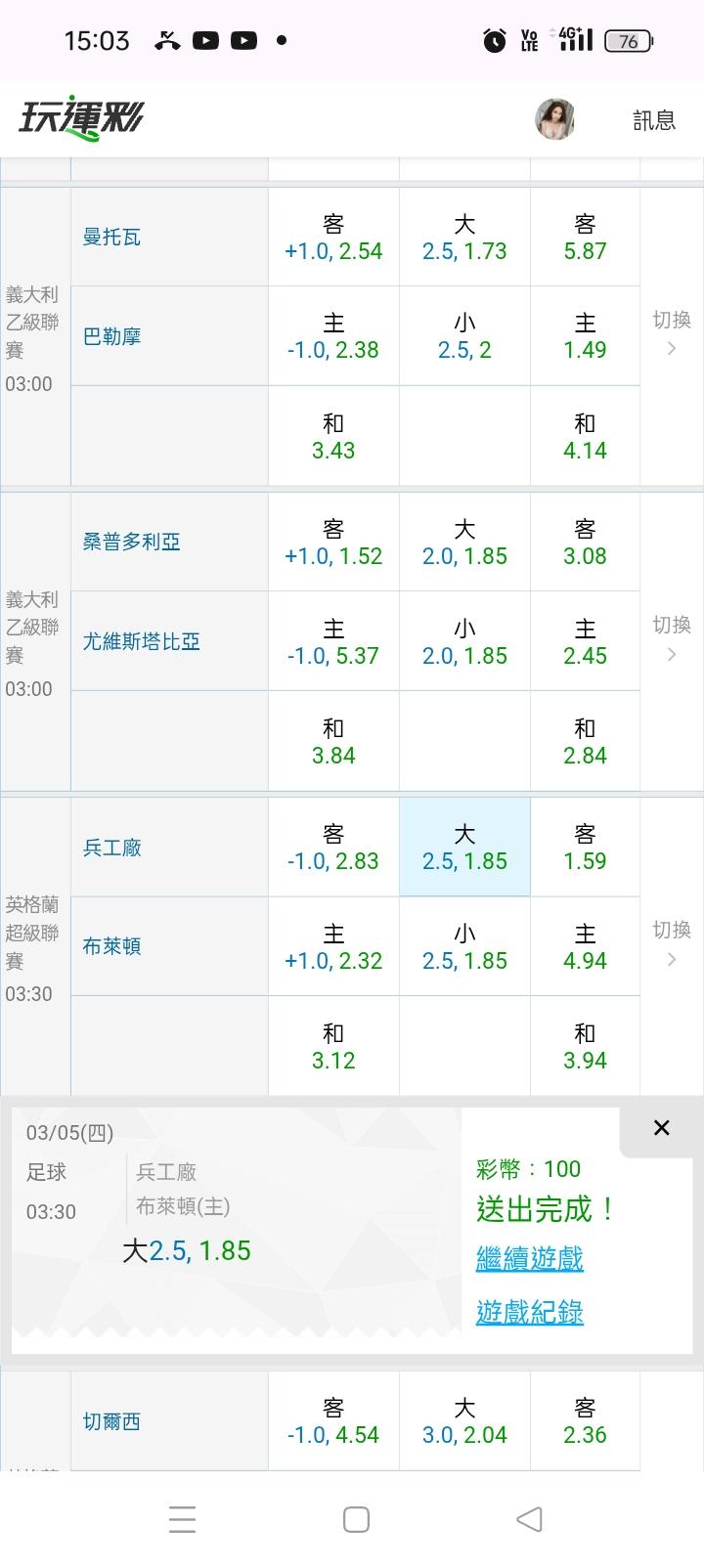Close the bet confirmation popup
This screenshot has height=1568, width=704.
click(x=661, y=1128)
